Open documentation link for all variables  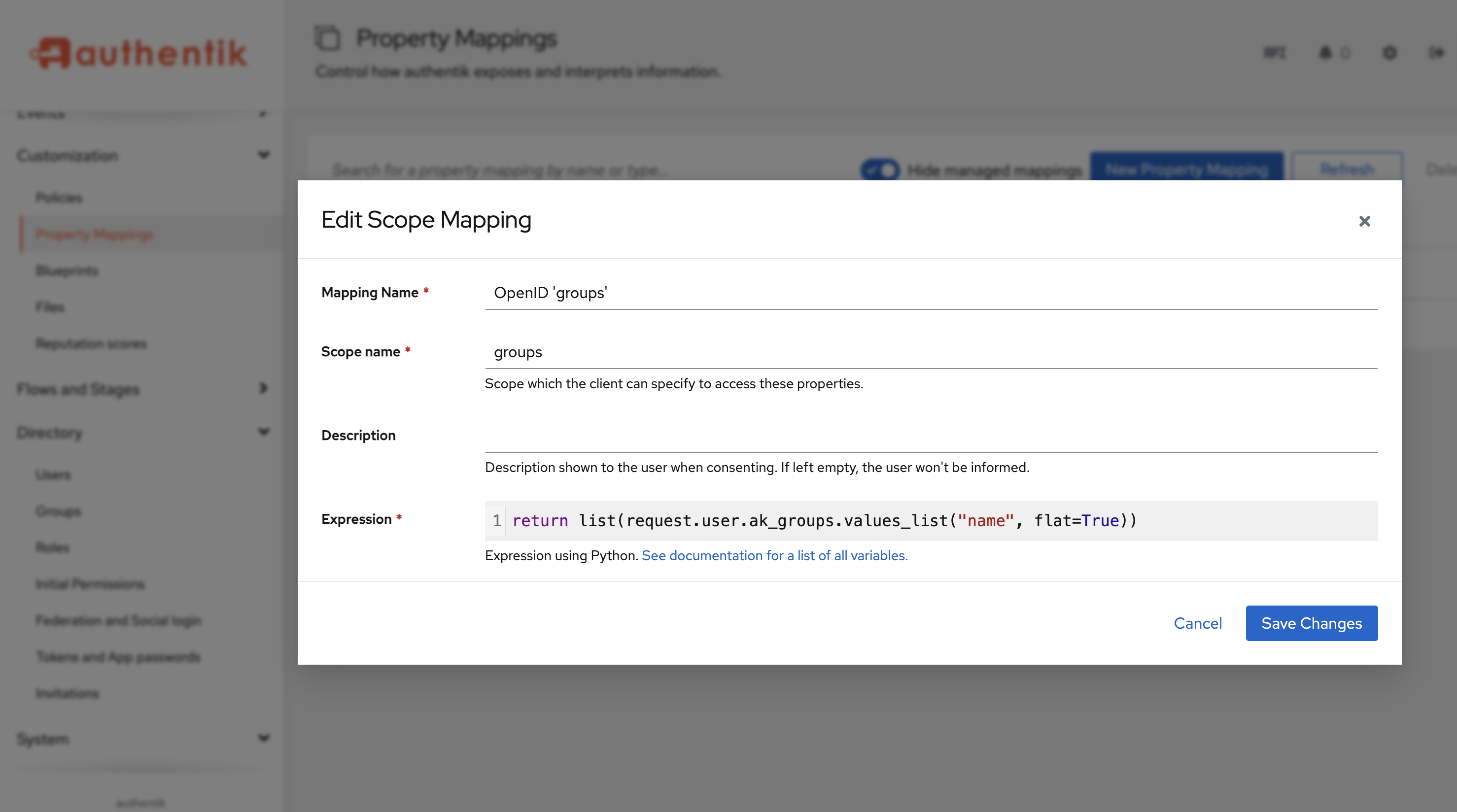pos(774,555)
